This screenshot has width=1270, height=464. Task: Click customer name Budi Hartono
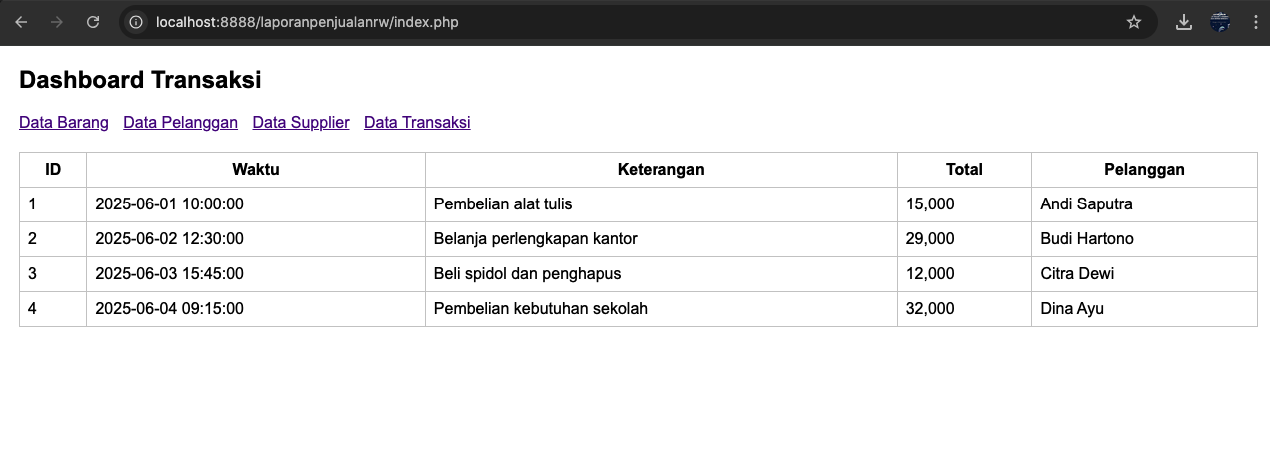1087,239
